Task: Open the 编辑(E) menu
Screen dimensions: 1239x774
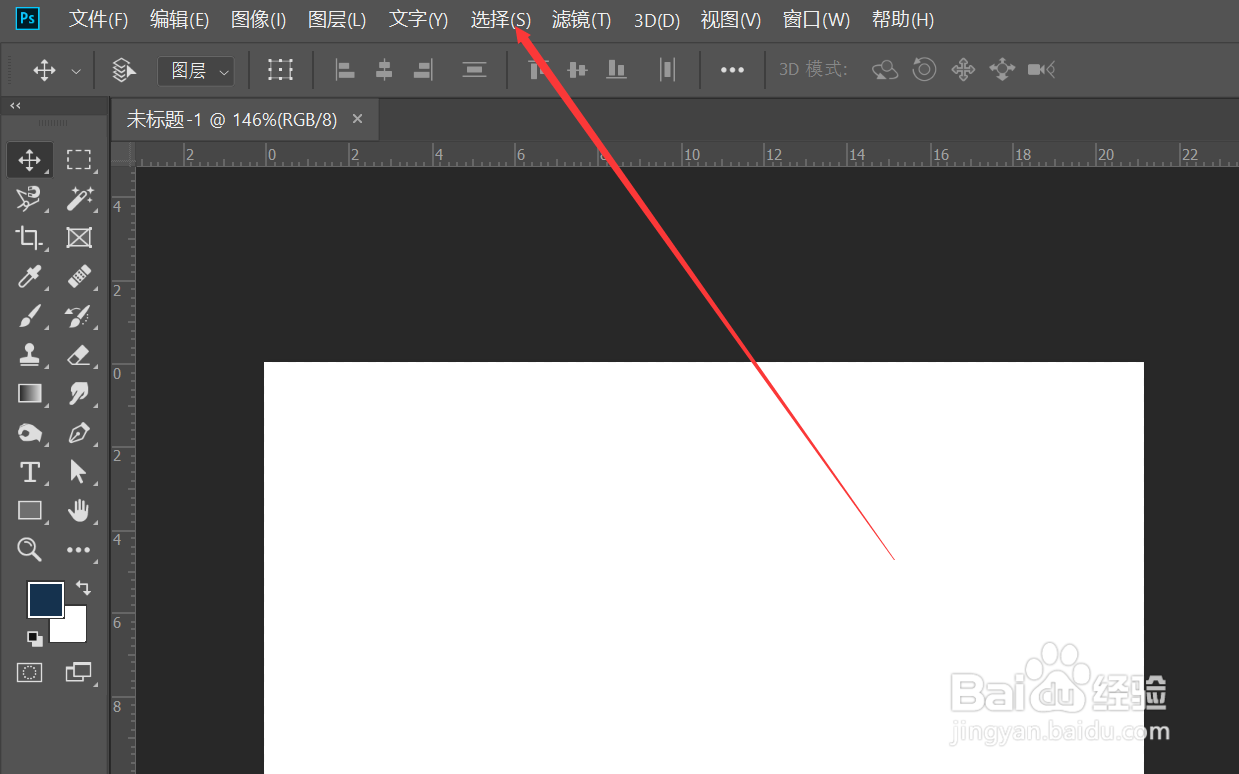Action: 179,19
